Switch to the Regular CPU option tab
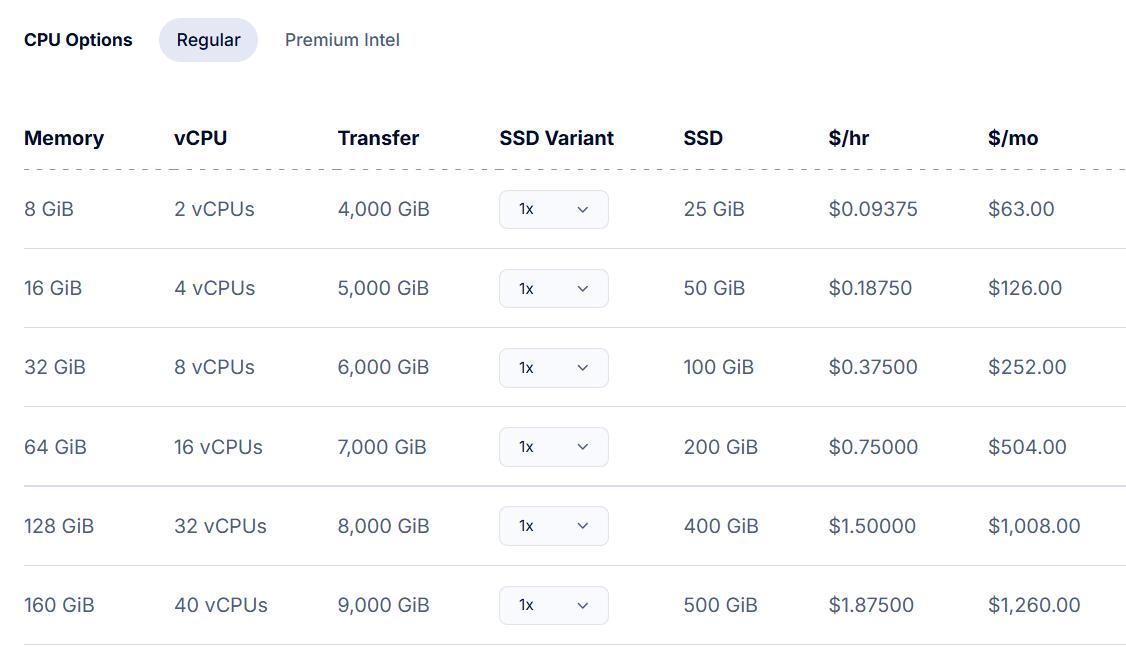Screen dimensions: 1126x658 pyautogui.click(x=208, y=40)
